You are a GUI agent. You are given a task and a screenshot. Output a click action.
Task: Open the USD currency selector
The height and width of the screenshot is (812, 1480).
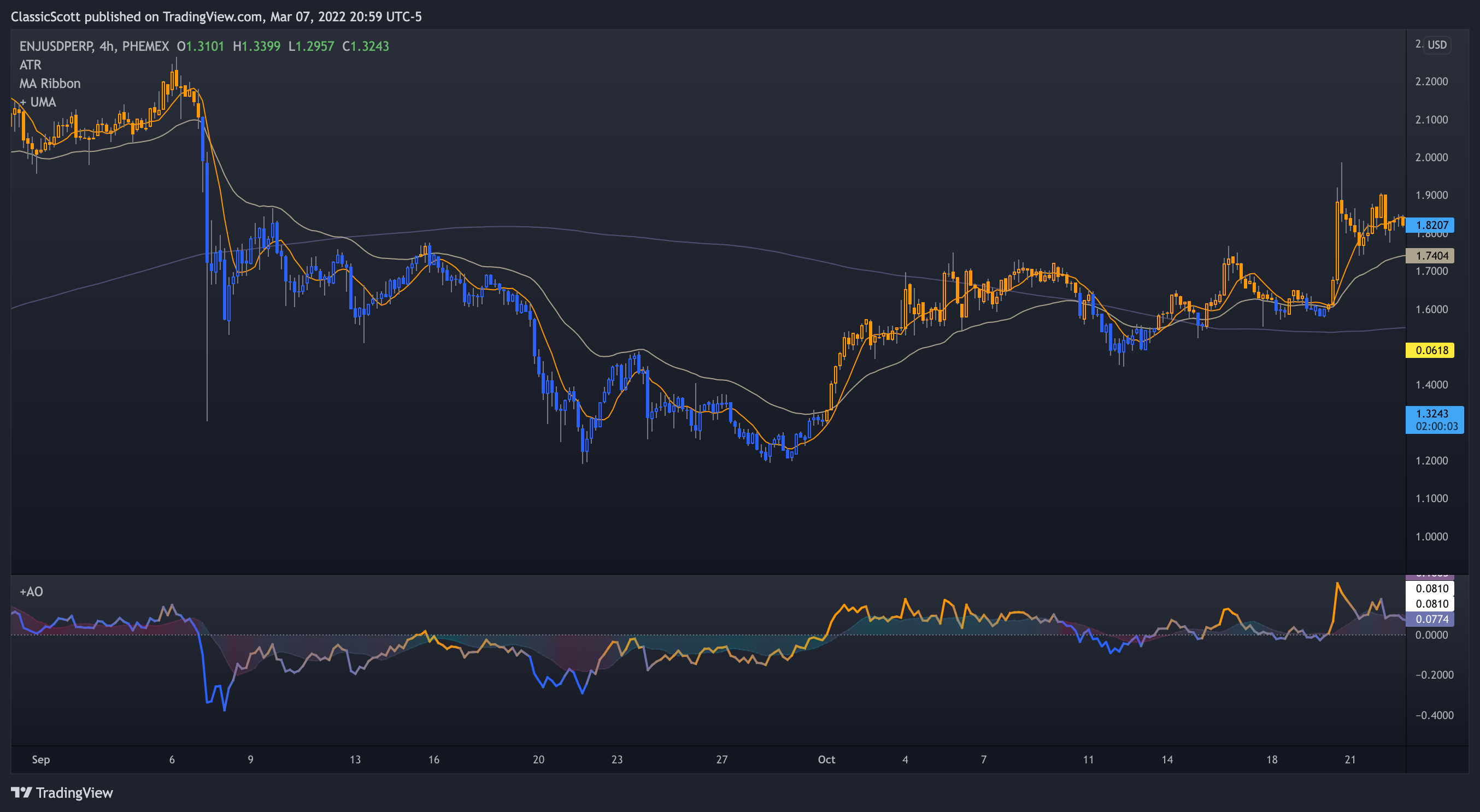pos(1437,45)
